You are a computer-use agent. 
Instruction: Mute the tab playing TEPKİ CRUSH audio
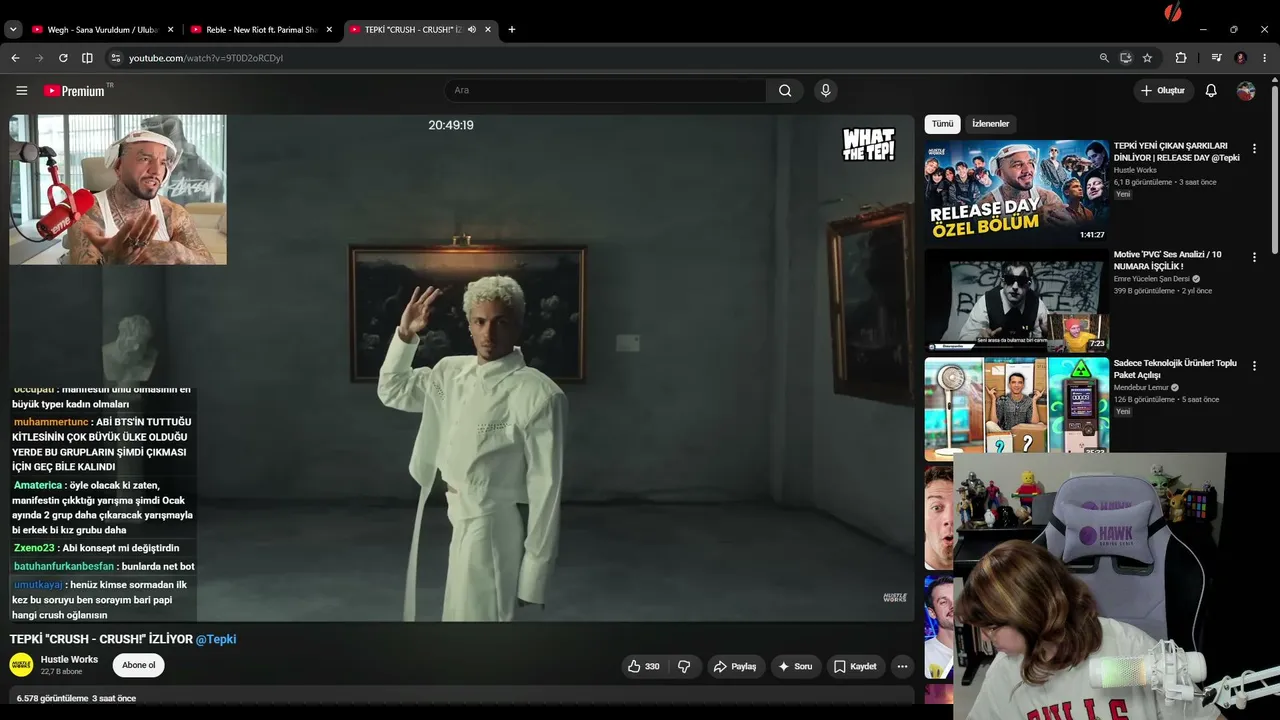coord(472,30)
